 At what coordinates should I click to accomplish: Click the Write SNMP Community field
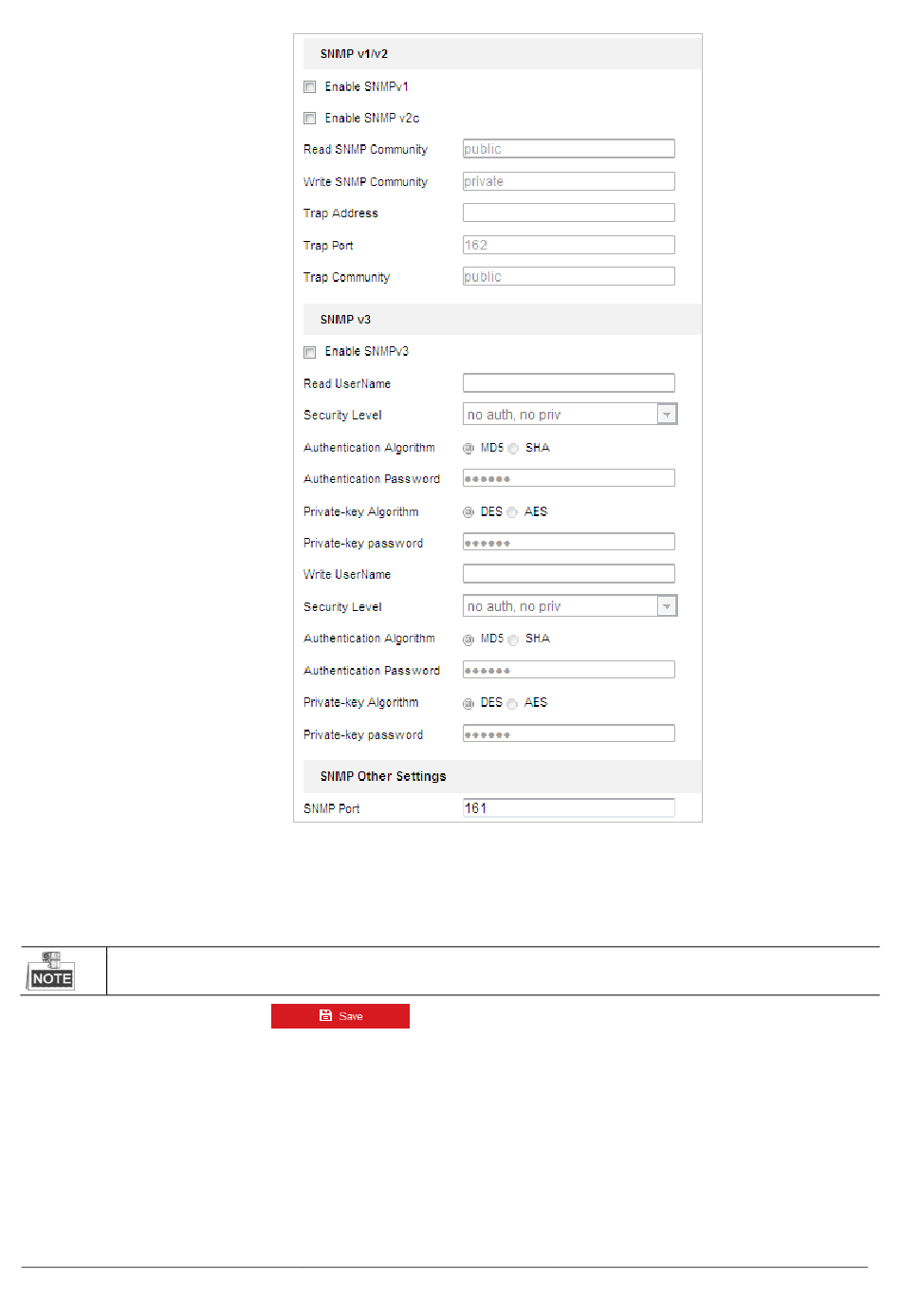point(569,181)
